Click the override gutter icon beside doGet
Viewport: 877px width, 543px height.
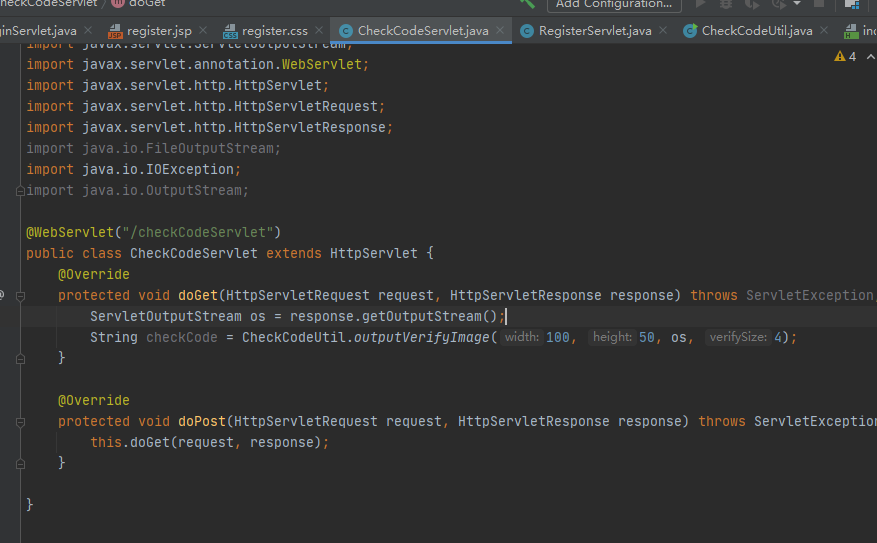tap(2, 295)
